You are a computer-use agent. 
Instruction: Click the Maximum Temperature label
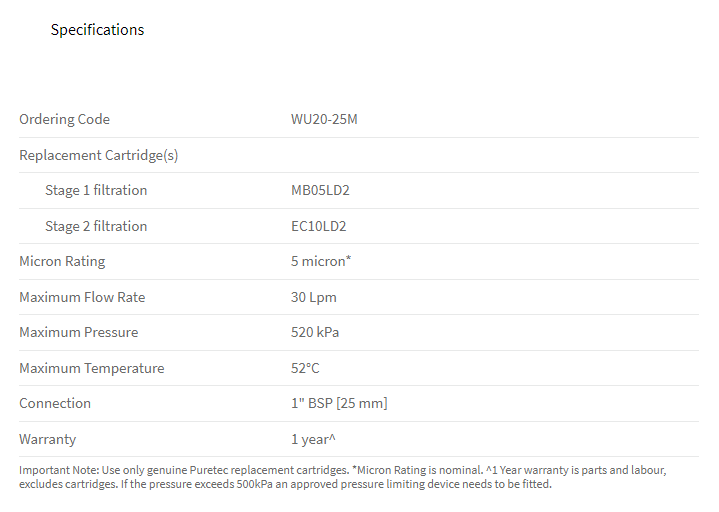(x=91, y=368)
